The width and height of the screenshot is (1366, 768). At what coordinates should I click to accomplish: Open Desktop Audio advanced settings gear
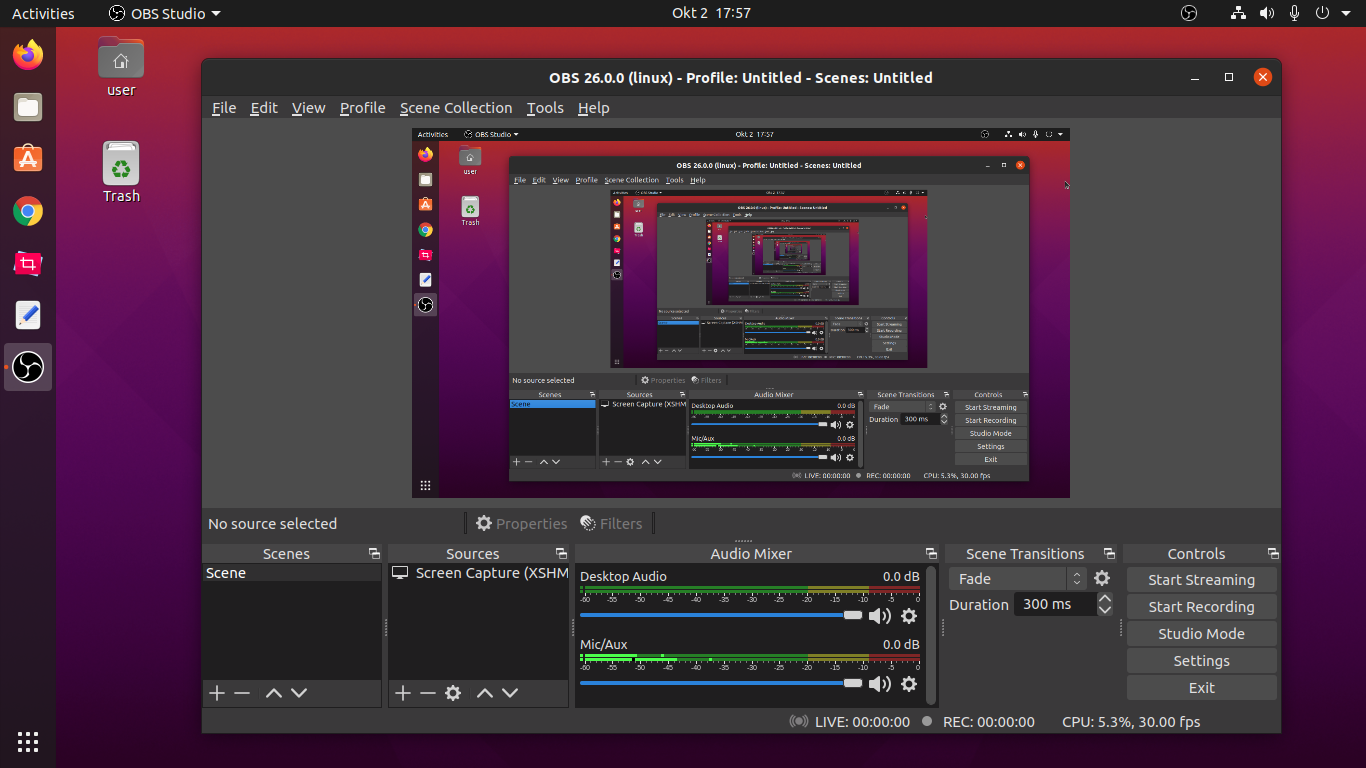point(909,616)
